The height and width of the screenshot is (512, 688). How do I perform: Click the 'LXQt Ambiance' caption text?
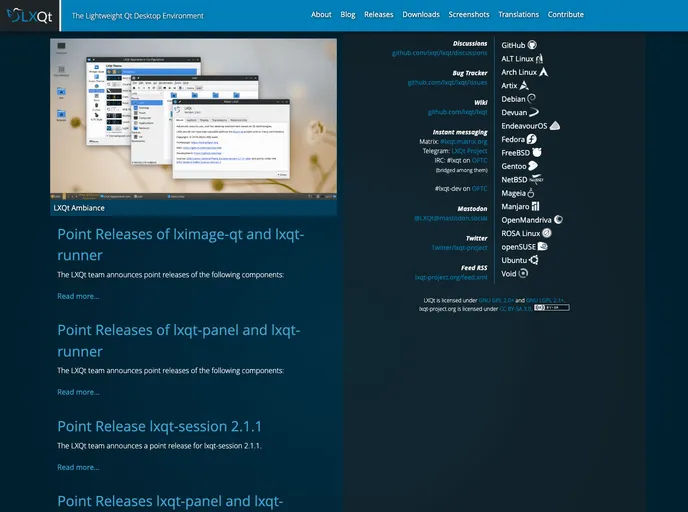tap(79, 208)
